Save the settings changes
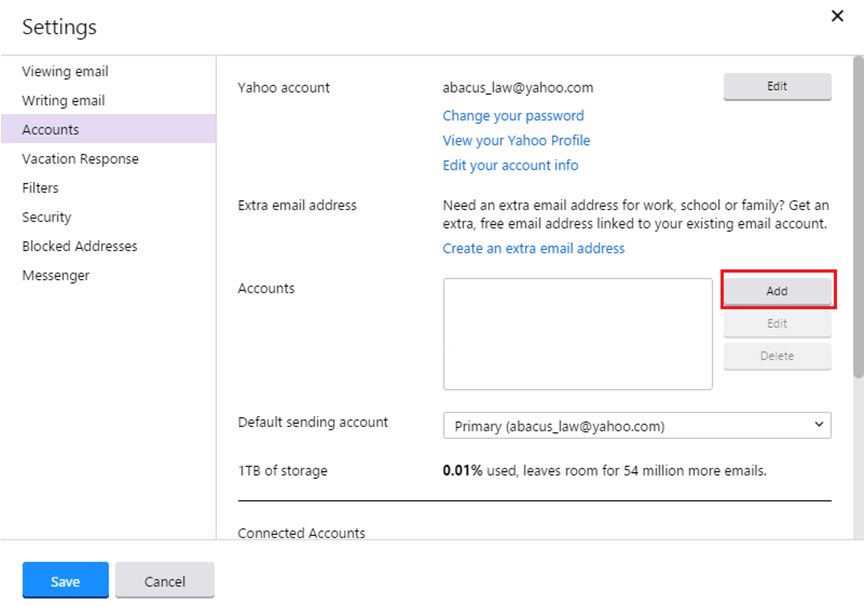This screenshot has width=865, height=607. point(64,580)
